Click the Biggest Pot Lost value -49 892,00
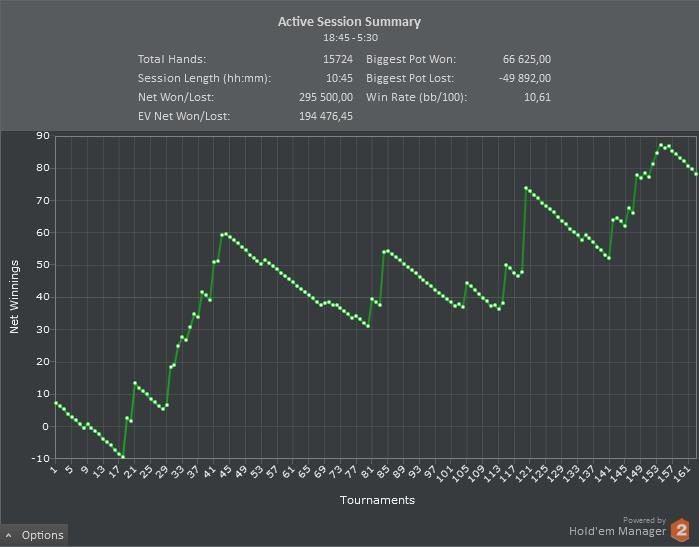699x547 pixels. [525, 78]
